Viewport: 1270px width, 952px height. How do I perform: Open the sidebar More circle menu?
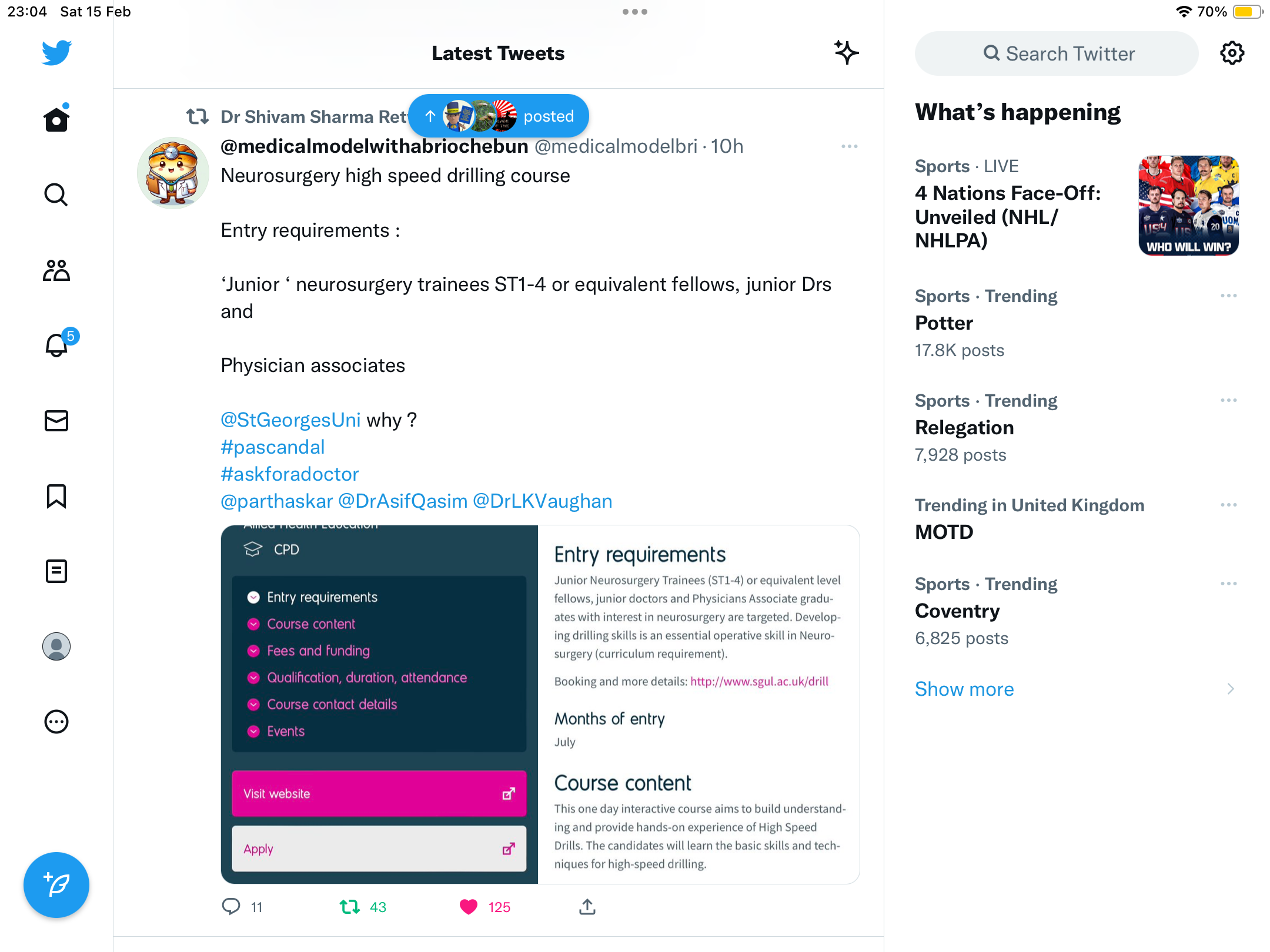56,722
